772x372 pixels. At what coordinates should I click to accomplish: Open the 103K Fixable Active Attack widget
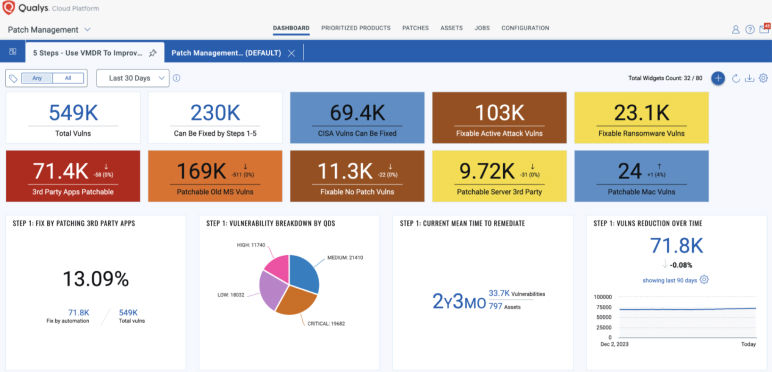point(499,118)
